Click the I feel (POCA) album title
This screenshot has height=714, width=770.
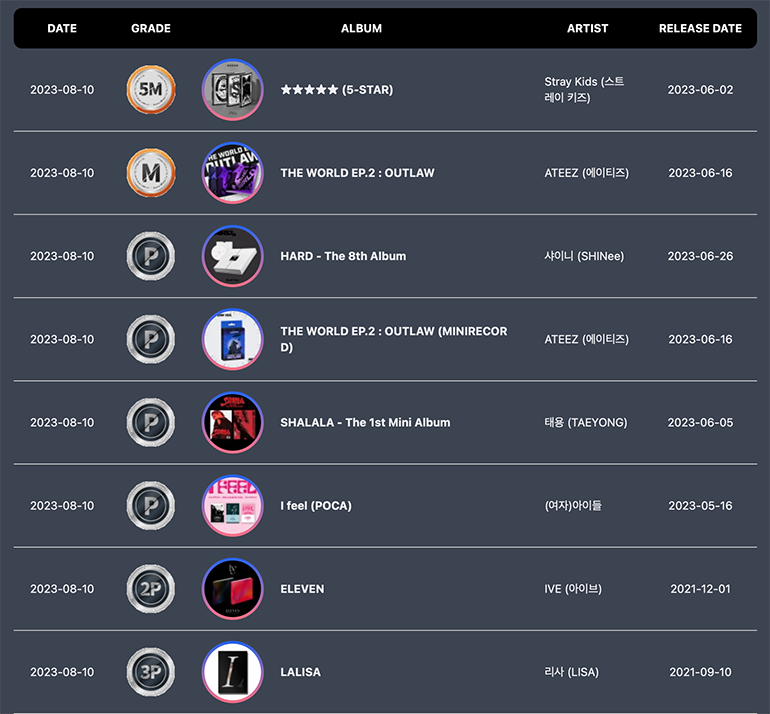[316, 505]
